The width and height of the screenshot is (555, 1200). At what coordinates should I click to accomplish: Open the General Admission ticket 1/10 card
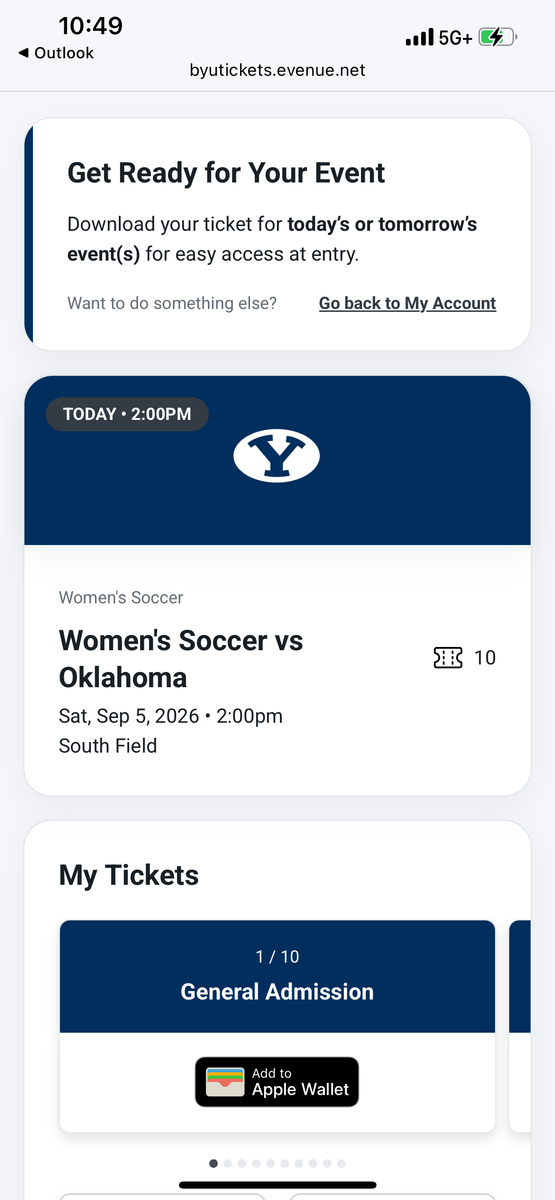tap(277, 1026)
